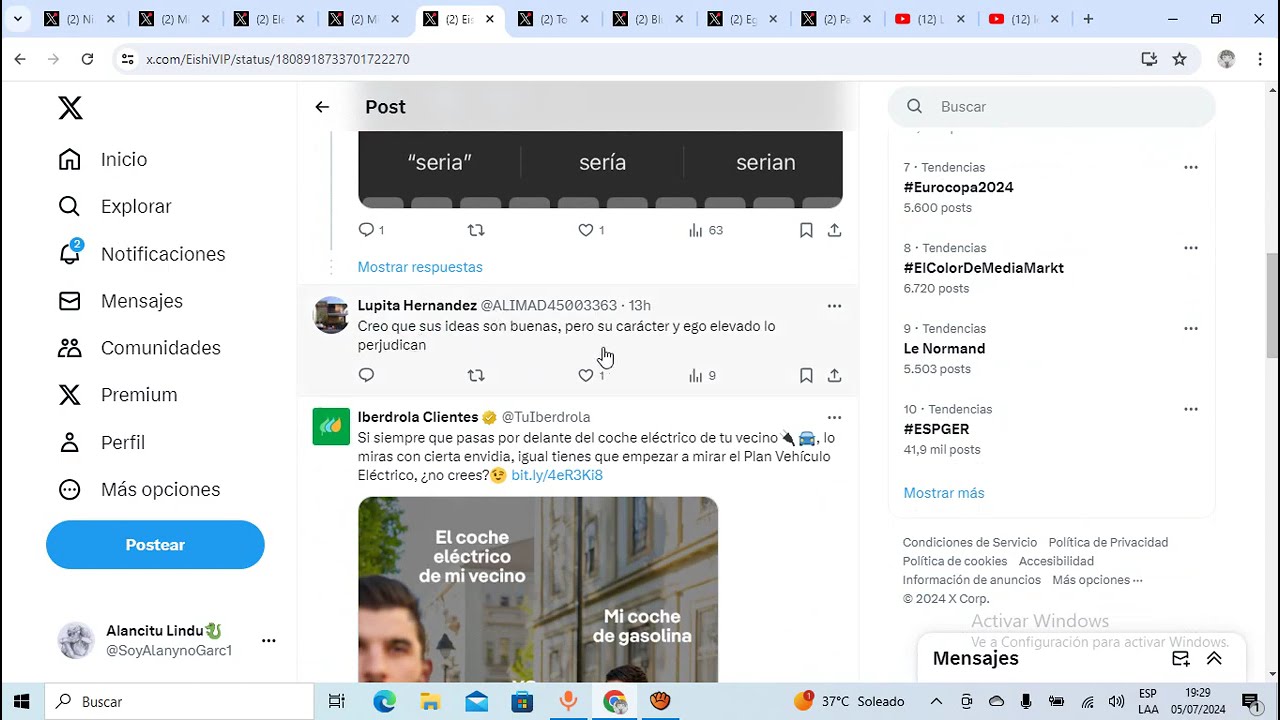1280x720 pixels.
Task: Click the Buscar search field on X
Action: coord(1052,107)
